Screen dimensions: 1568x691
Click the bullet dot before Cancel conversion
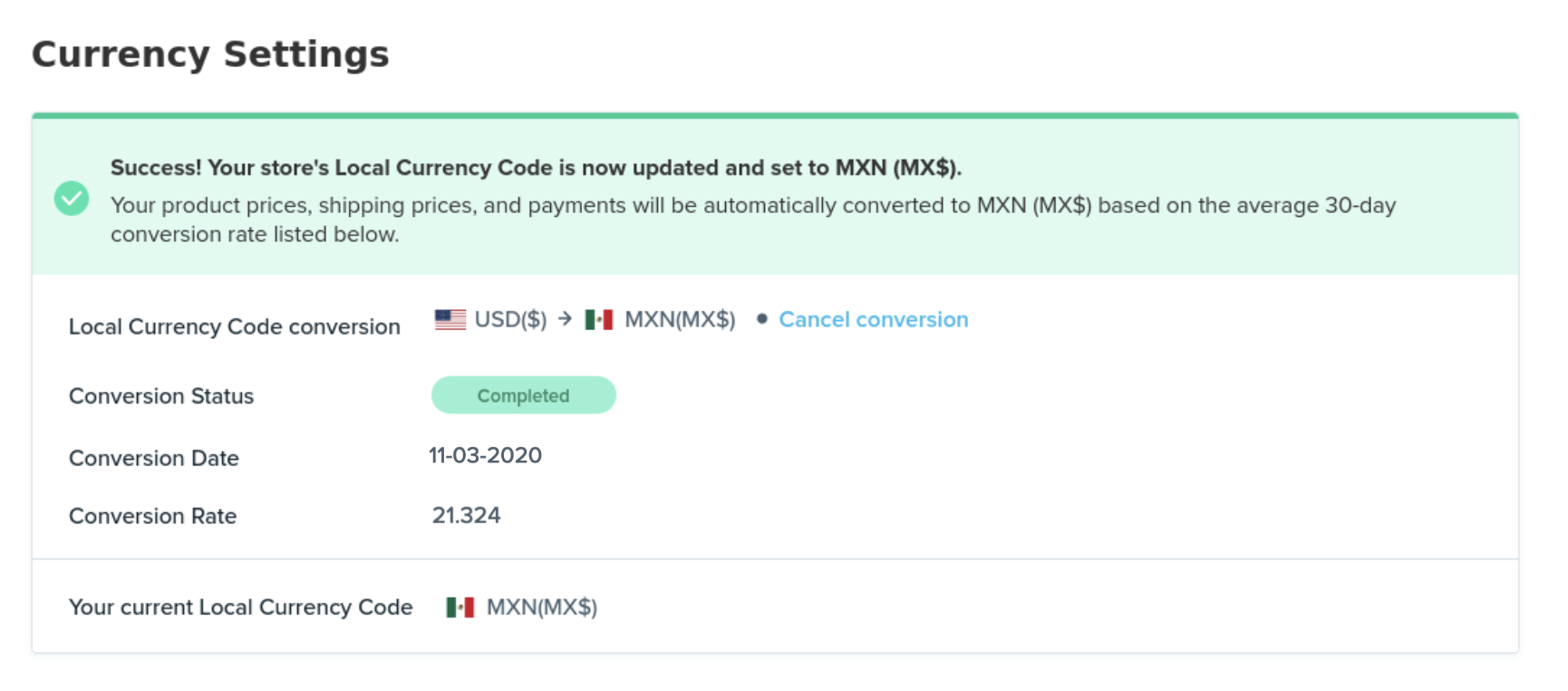point(762,319)
